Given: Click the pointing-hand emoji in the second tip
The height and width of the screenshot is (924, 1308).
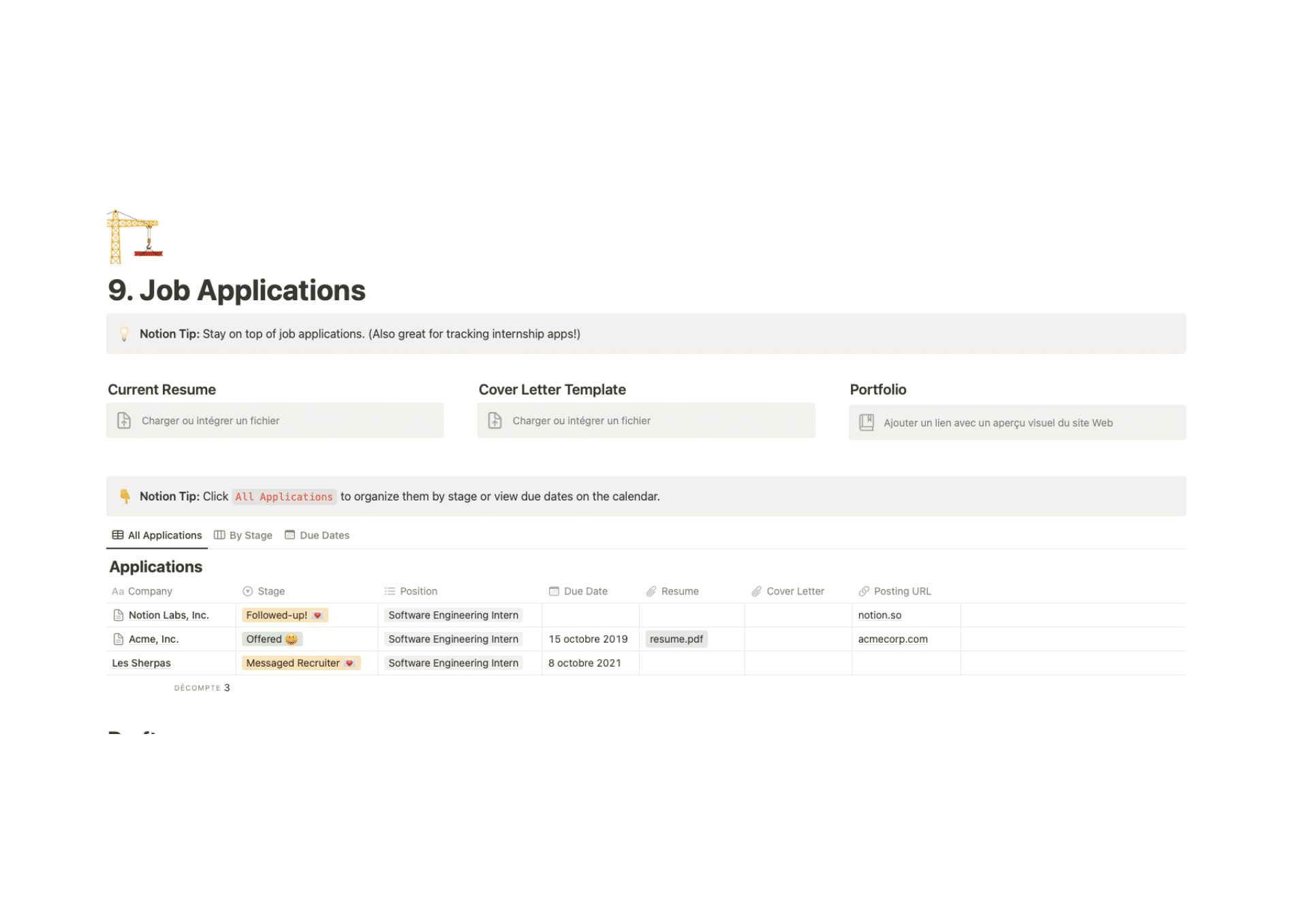Looking at the screenshot, I should click(x=125, y=496).
